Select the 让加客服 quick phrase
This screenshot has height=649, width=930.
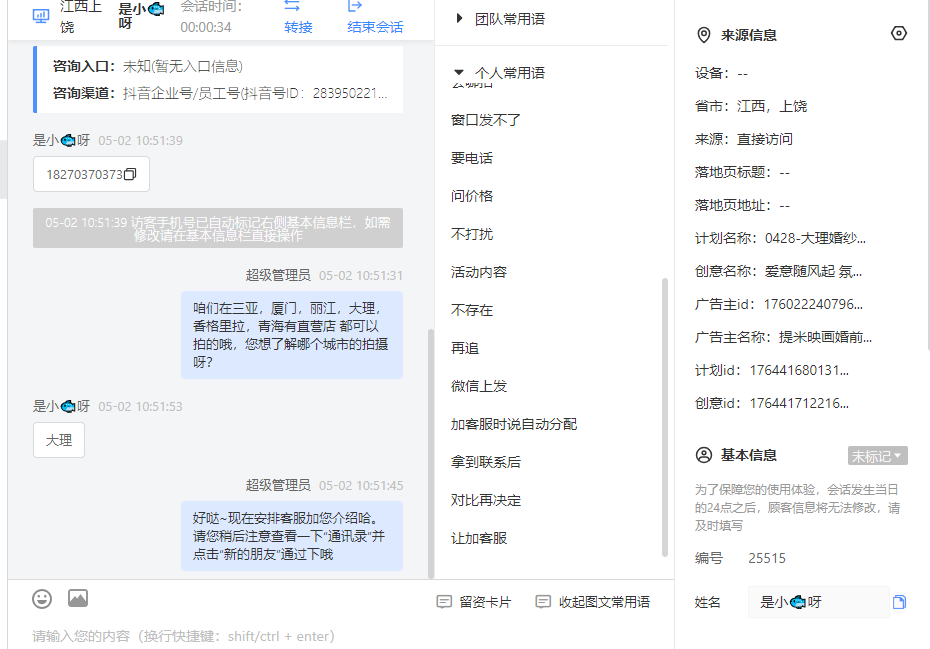pos(479,538)
